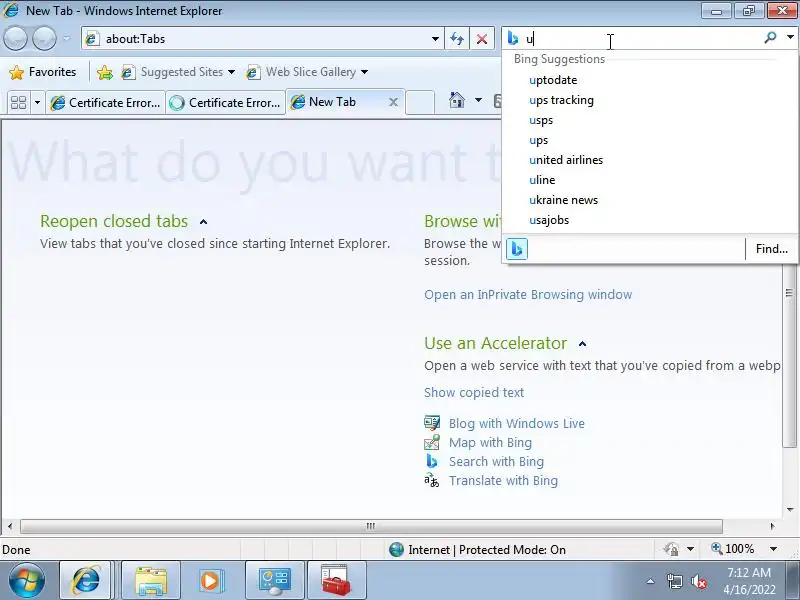Click the Bing provider icon in suggestions footer

(516, 249)
